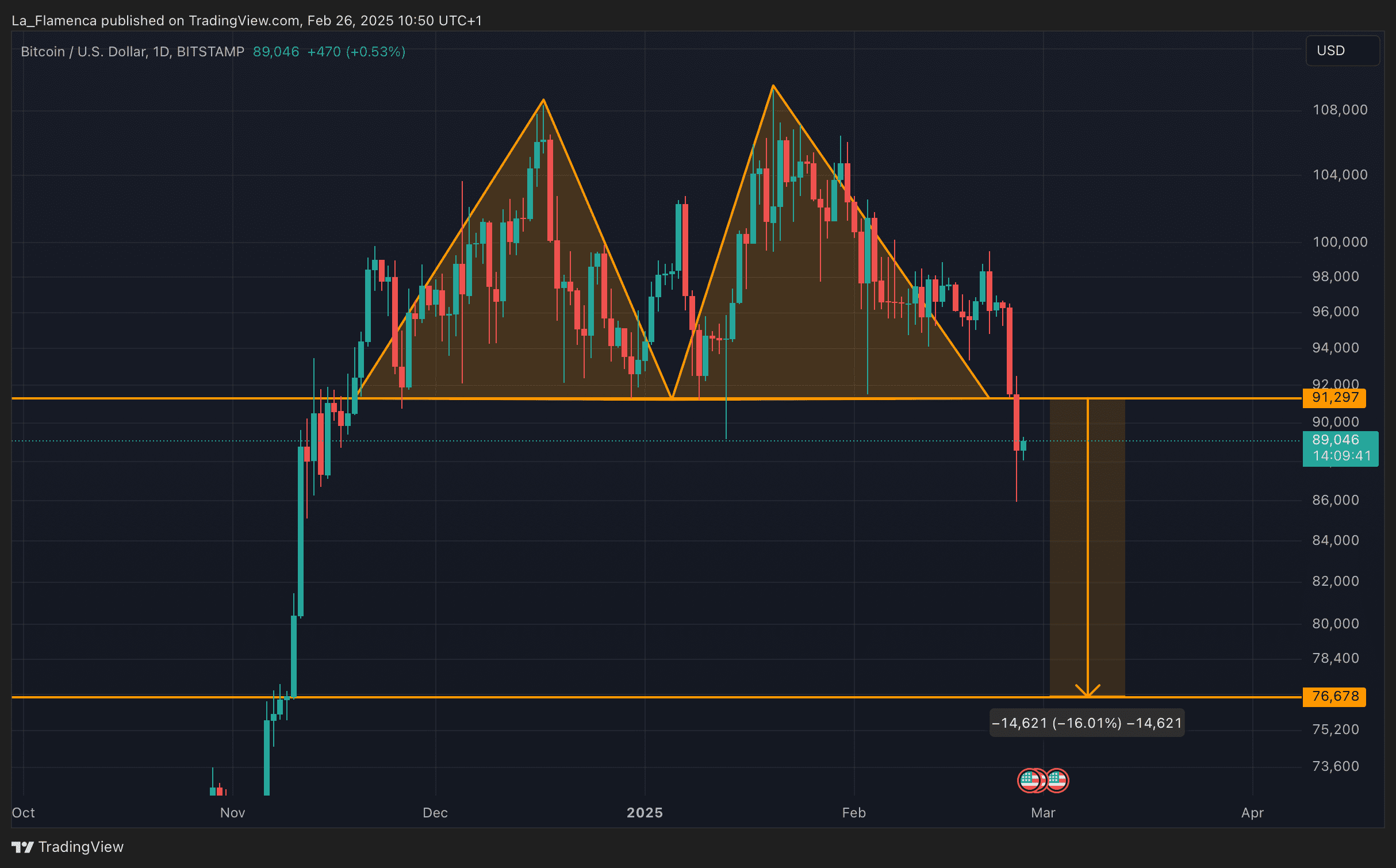This screenshot has height=868, width=1396.
Task: Click the rightmost US flag economic event icon
Action: coord(1057,781)
